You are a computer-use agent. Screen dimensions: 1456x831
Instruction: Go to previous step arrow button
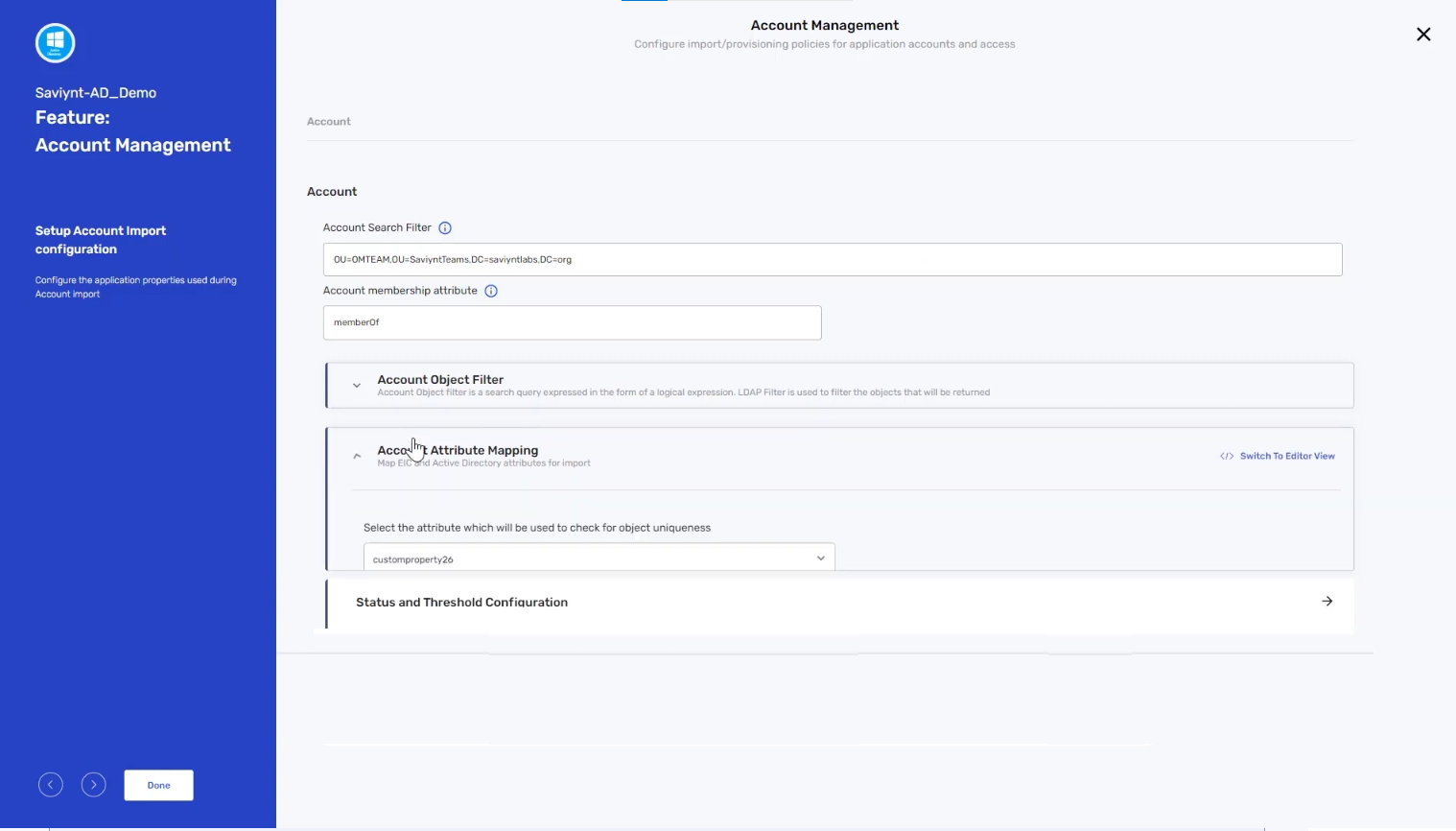tap(51, 785)
